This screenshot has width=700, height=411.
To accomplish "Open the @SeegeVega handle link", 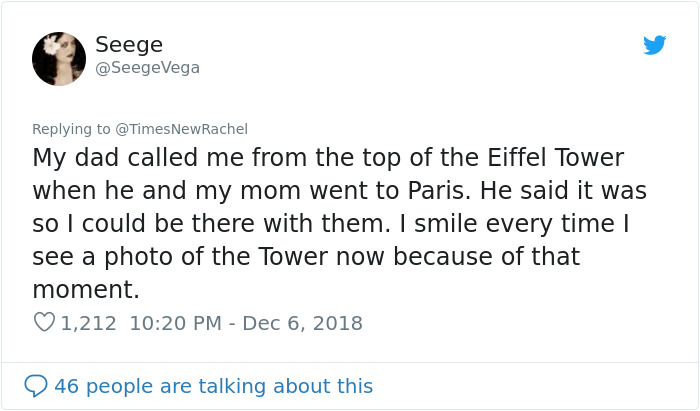I will coord(147,67).
